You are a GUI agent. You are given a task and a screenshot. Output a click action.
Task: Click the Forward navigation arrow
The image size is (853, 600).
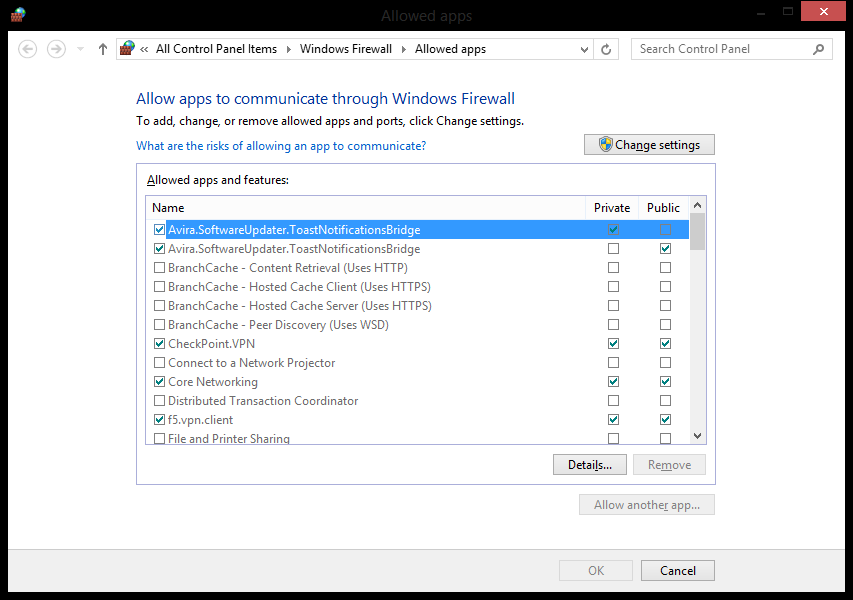pyautogui.click(x=56, y=49)
